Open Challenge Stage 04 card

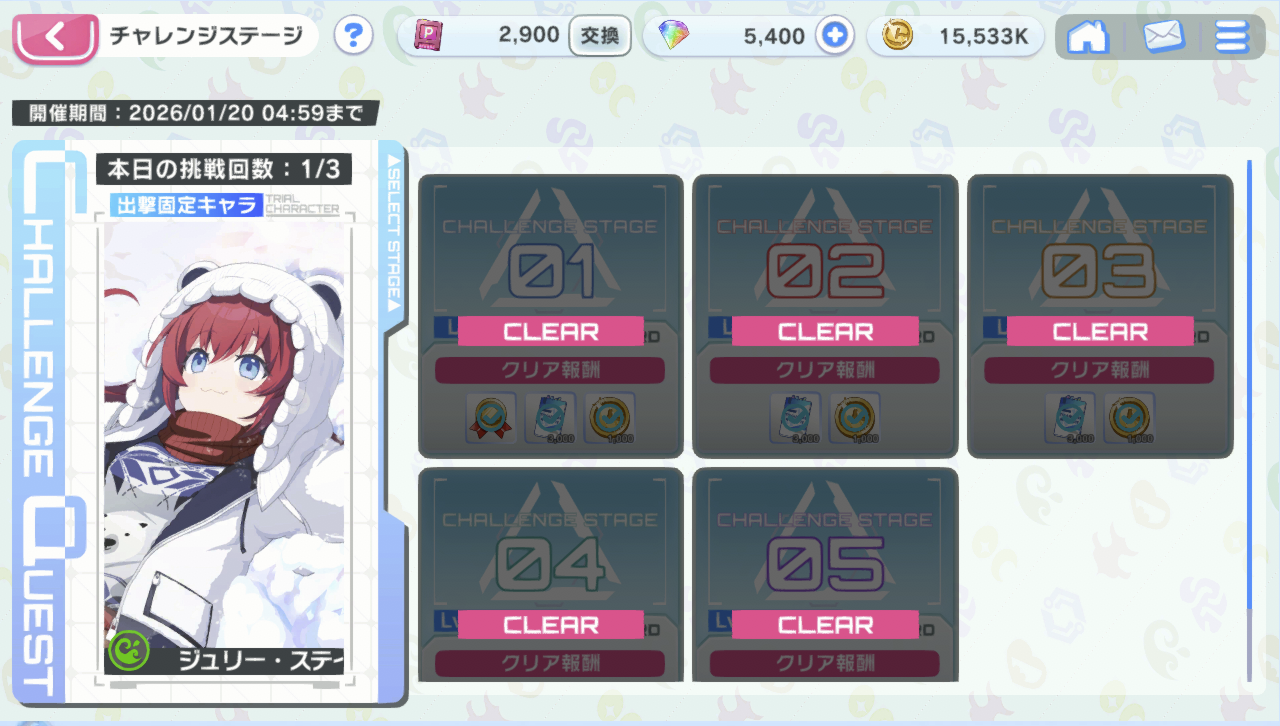551,575
